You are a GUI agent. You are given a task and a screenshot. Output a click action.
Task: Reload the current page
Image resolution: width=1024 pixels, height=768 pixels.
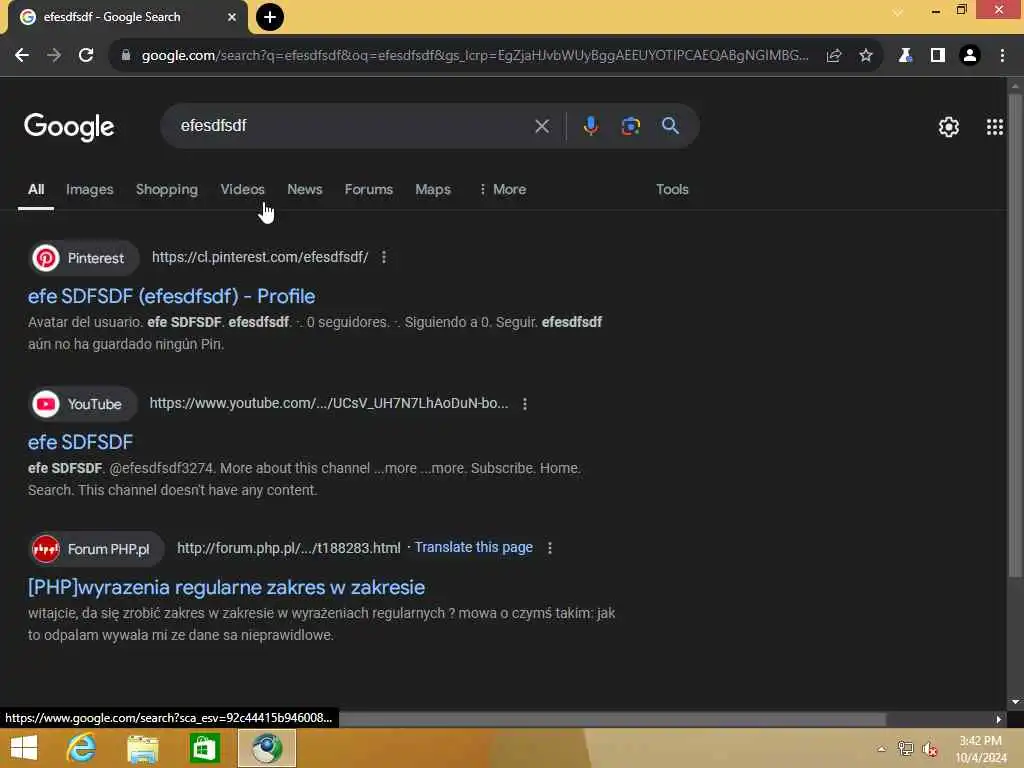point(86,56)
